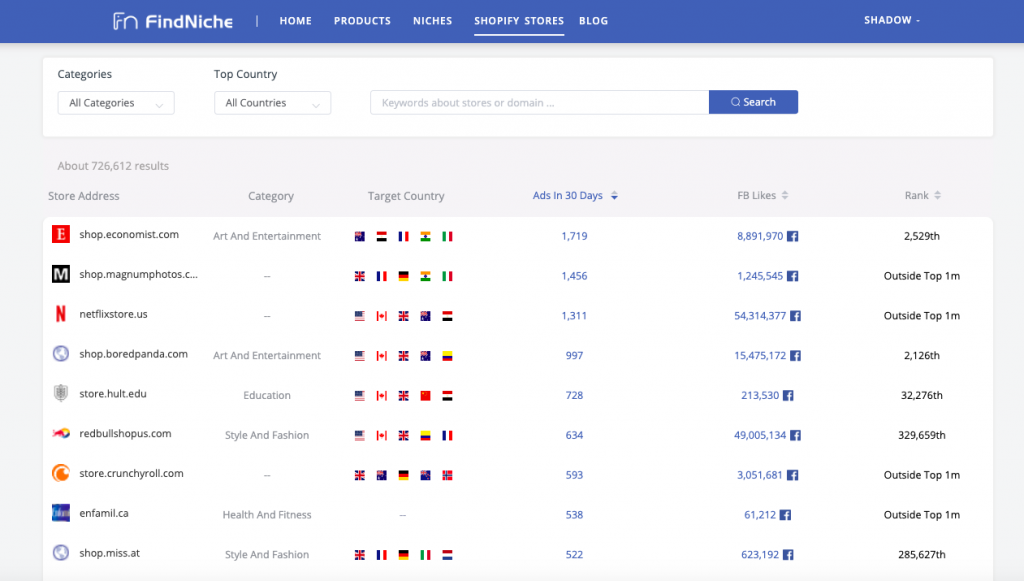
Task: Click the 634 ads count
Action: pos(574,435)
